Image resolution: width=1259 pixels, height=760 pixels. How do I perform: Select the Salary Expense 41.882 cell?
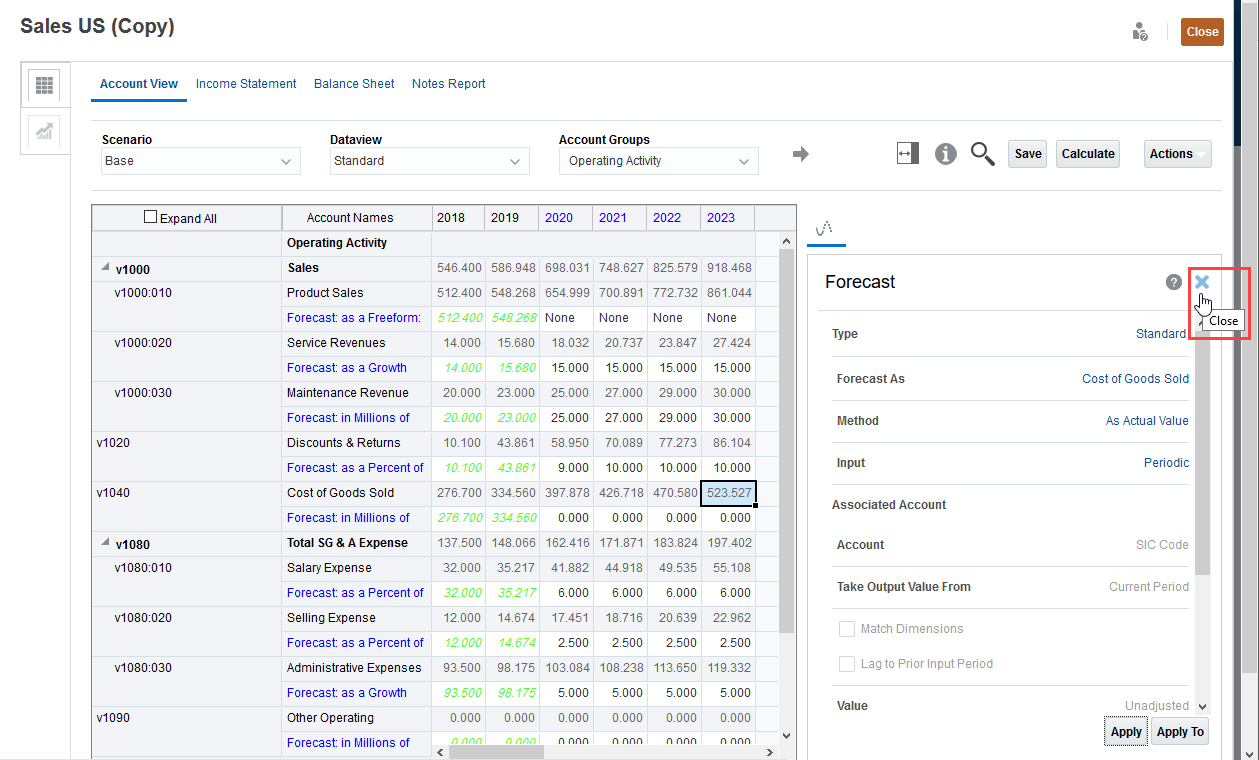(566, 568)
